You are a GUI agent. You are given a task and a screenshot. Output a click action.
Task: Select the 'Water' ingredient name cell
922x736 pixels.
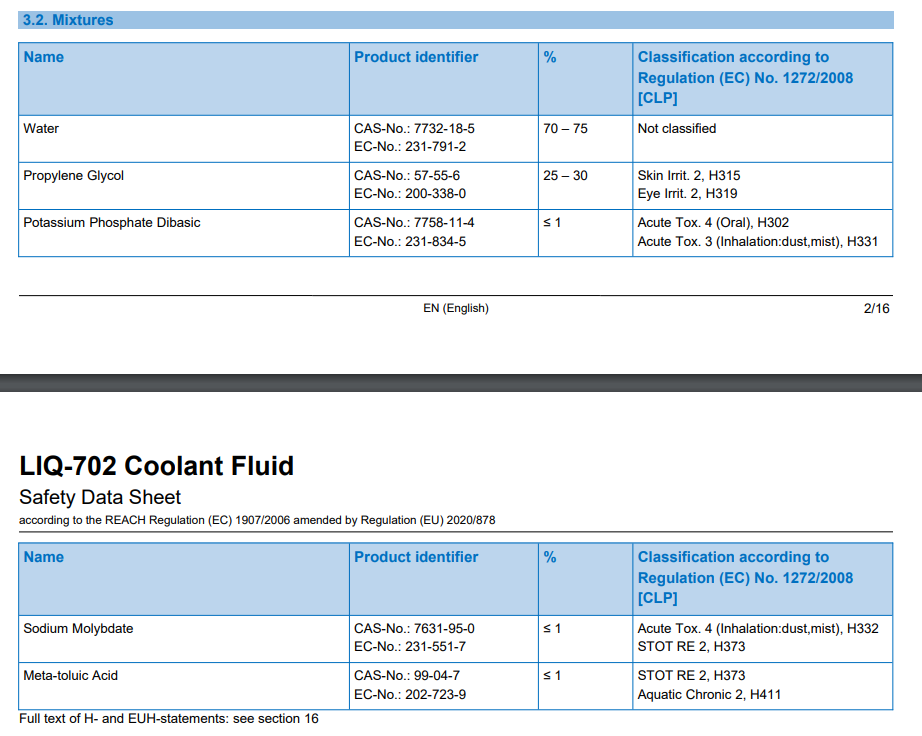183,139
